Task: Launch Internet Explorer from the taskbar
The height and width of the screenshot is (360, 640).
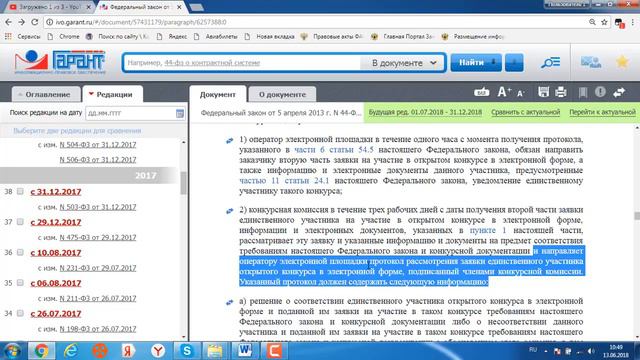Action: (x=71, y=351)
